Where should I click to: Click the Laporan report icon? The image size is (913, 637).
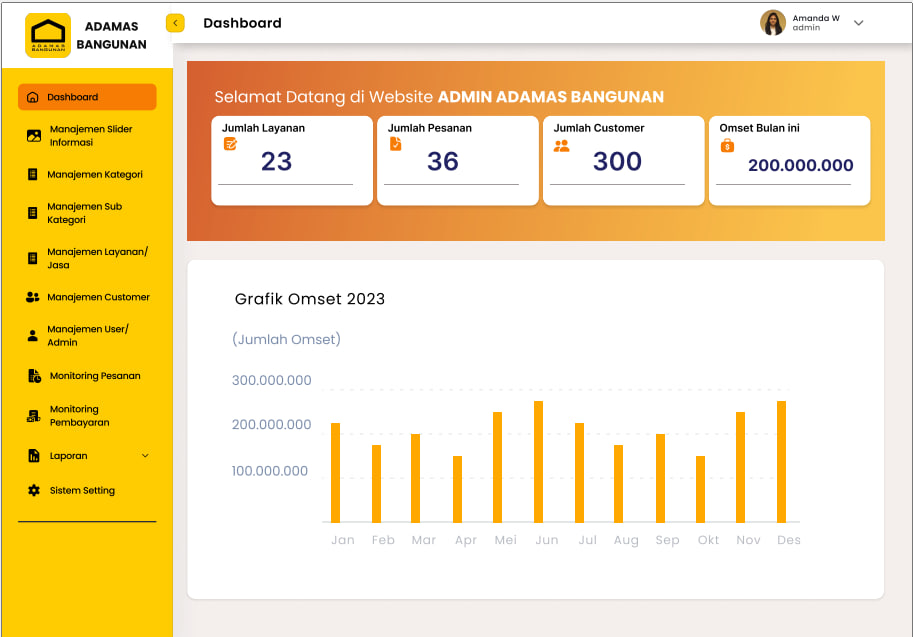point(34,455)
